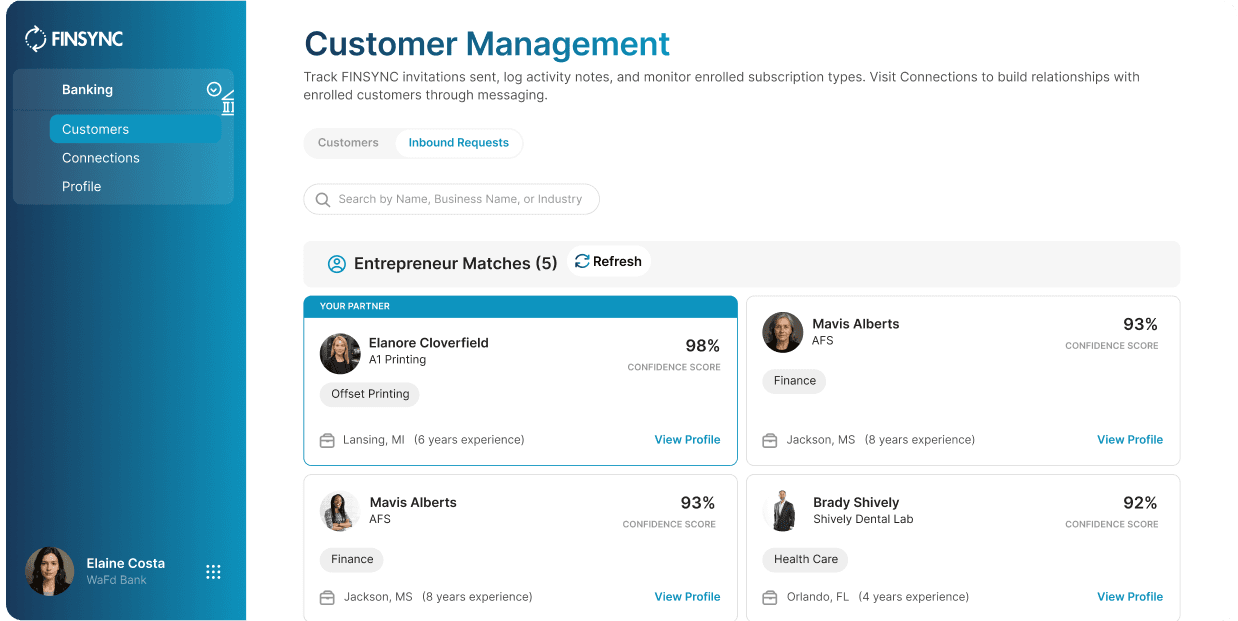Image resolution: width=1238 pixels, height=621 pixels.
Task: Click Elanore Cloverfield's avatar photo
Action: (340, 354)
